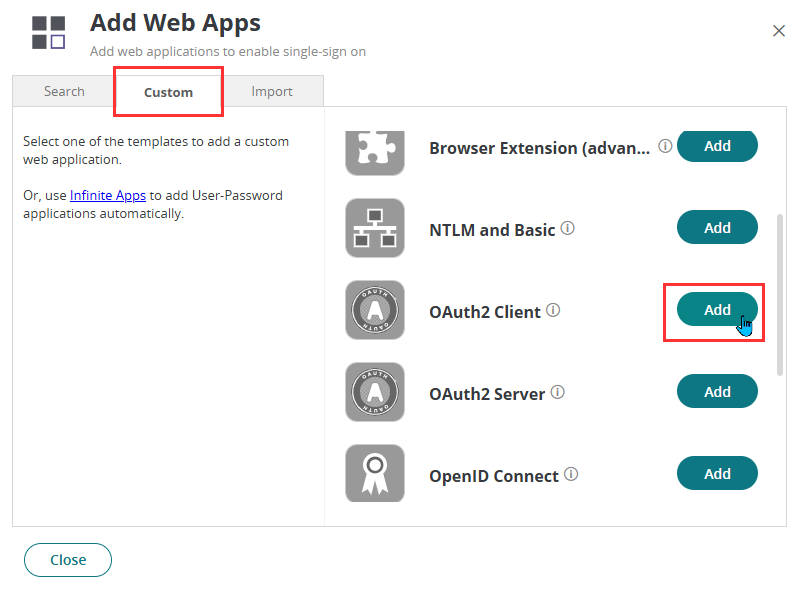Click the Add Web Apps grid icon
The height and width of the screenshot is (591, 800).
[x=48, y=32]
